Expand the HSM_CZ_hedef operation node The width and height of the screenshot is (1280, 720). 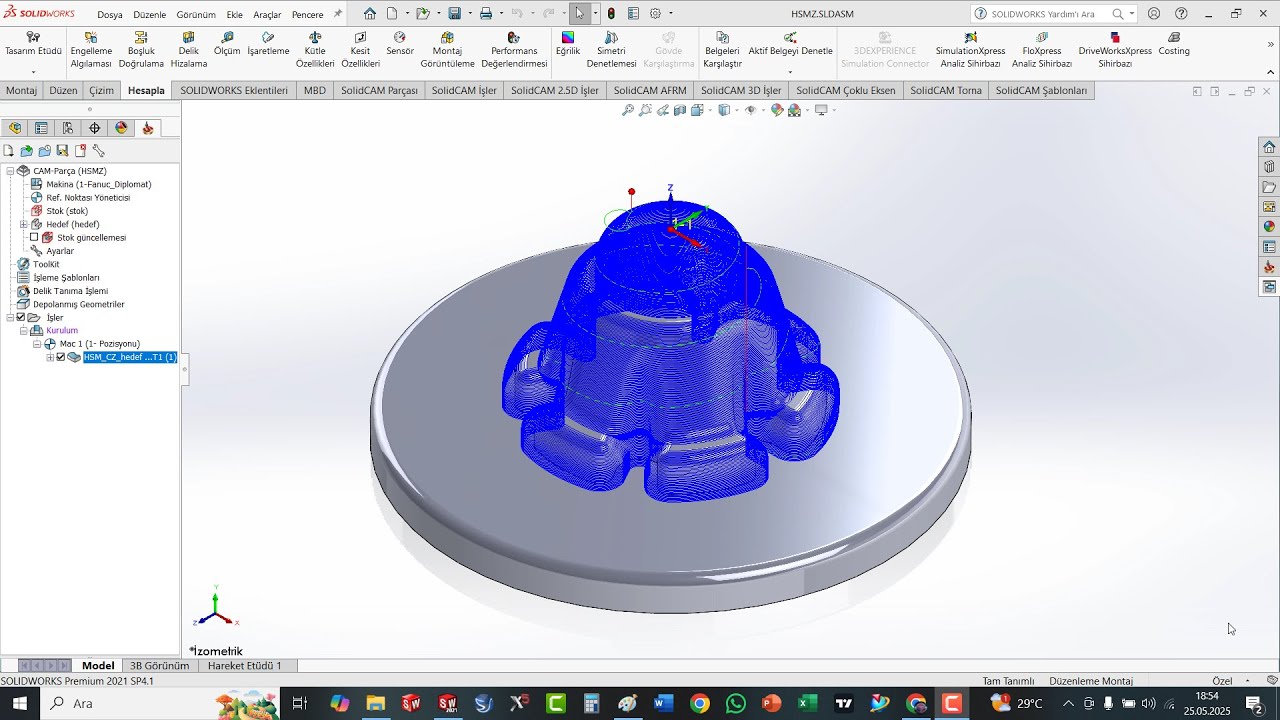coord(50,357)
